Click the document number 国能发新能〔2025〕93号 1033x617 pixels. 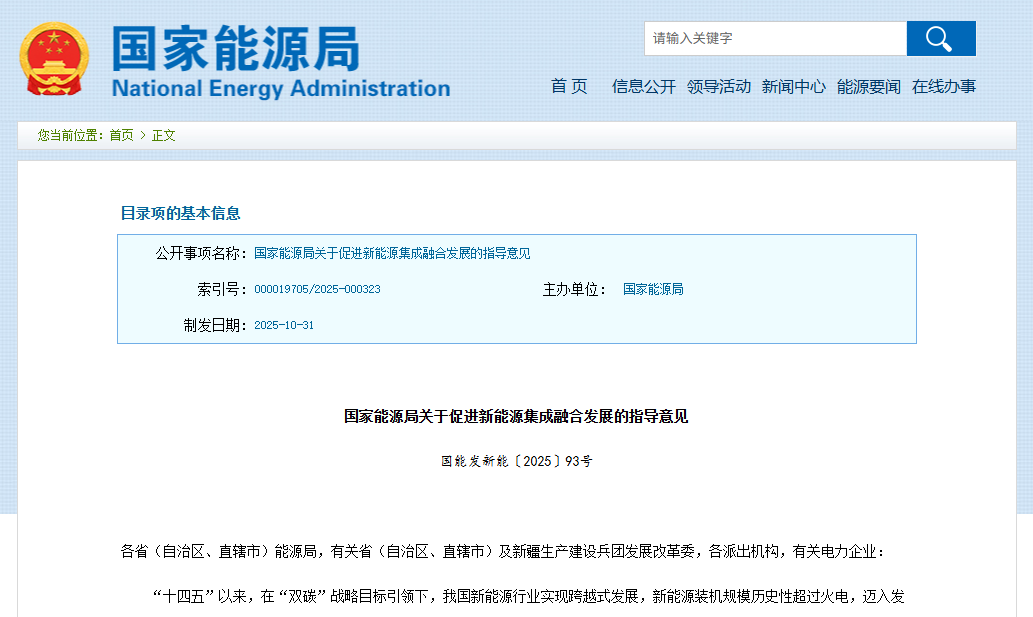click(516, 462)
